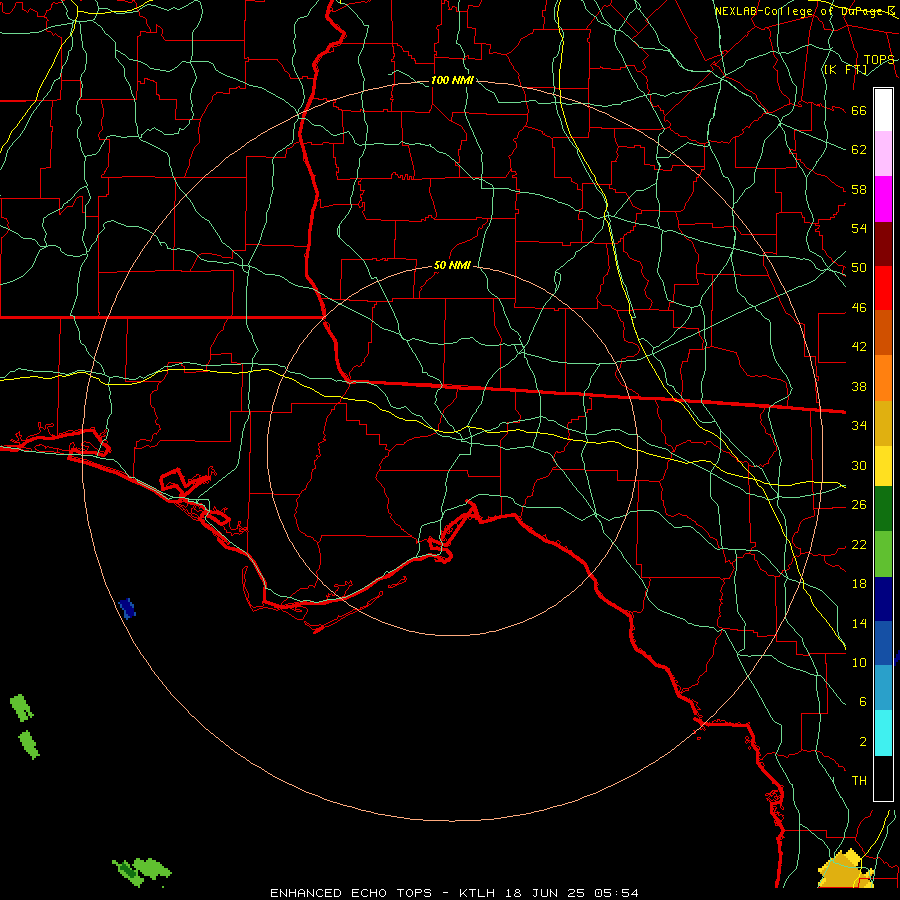Select the 22 legend value
Screen dimensions: 900x900
point(859,544)
